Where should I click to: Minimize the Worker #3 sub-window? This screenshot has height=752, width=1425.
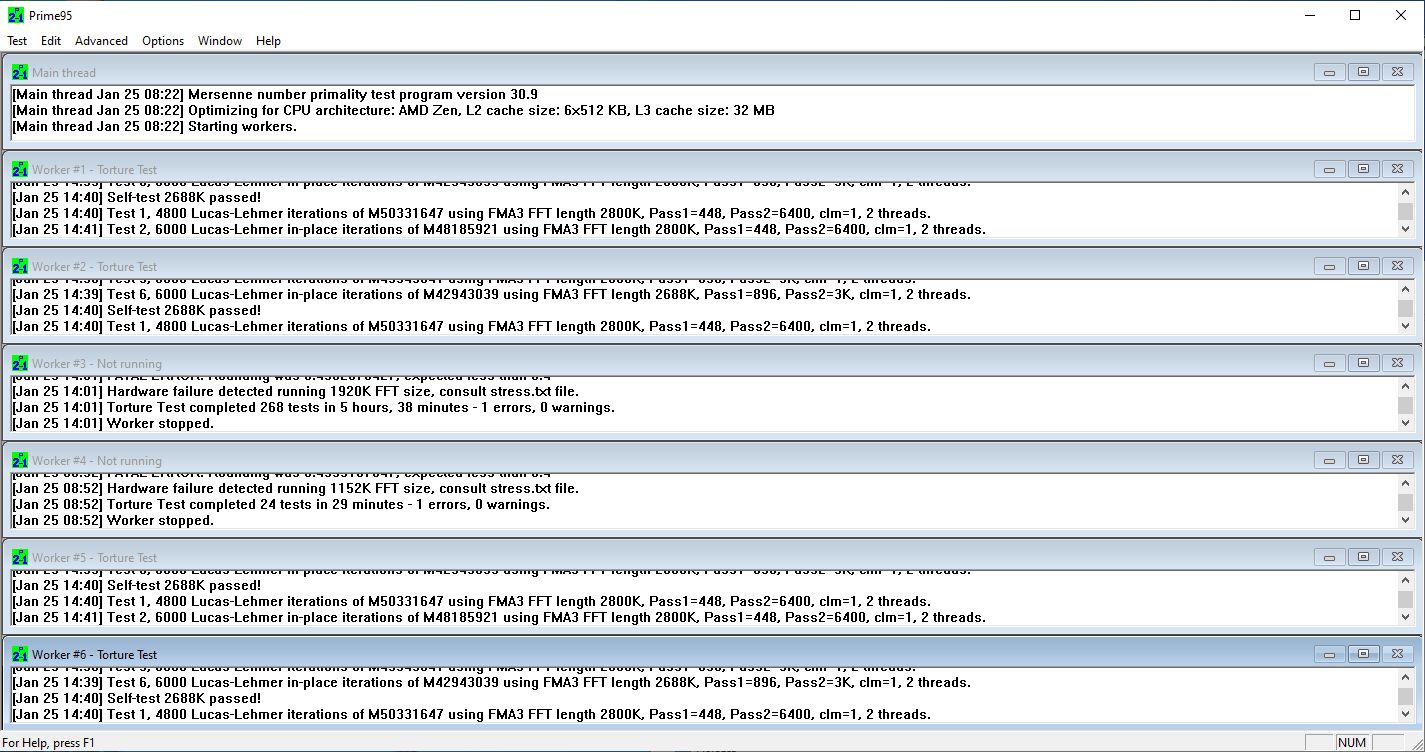[1329, 363]
